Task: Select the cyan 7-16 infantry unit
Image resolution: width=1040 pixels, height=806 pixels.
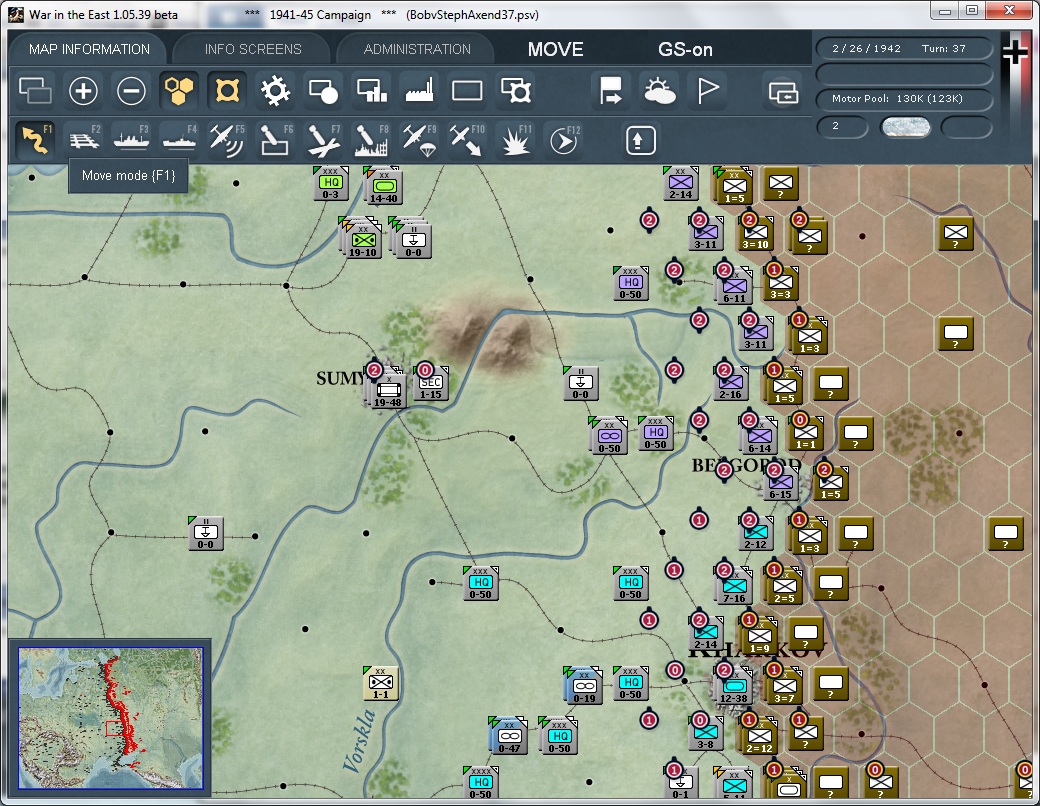Action: [734, 587]
